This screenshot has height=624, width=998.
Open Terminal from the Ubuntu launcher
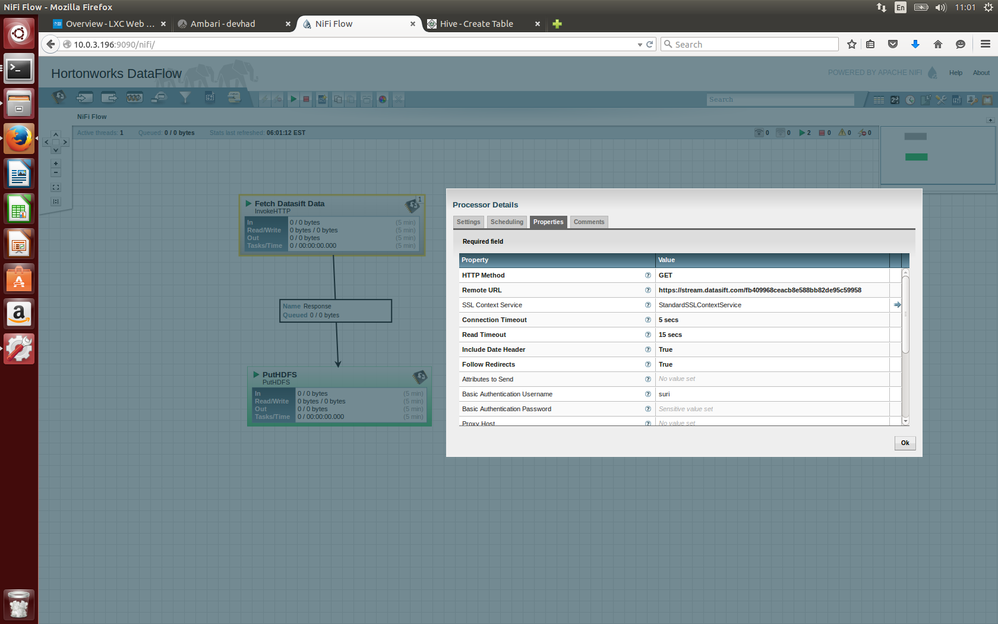coord(18,69)
